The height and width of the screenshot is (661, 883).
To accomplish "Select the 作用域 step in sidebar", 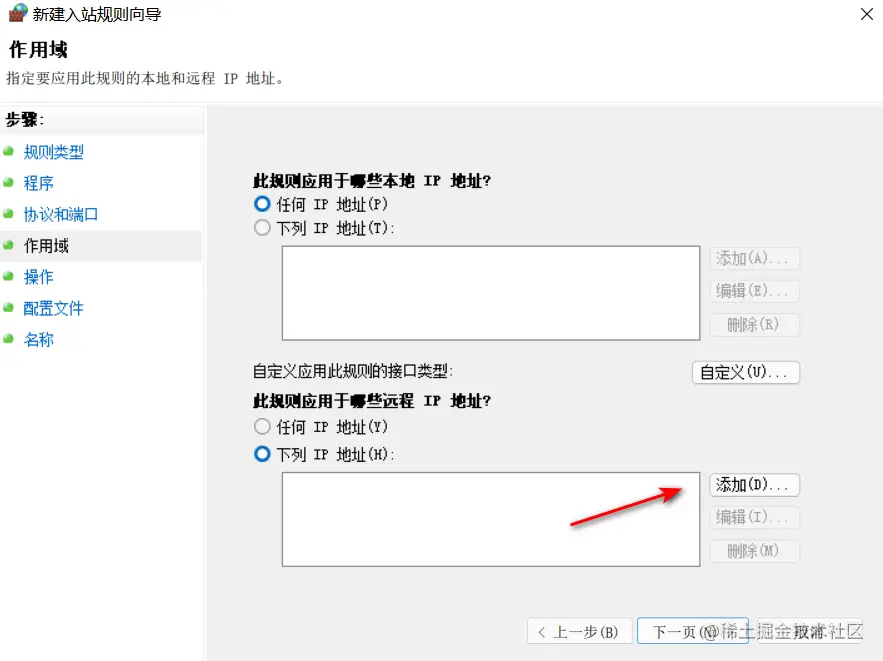I will 46,245.
